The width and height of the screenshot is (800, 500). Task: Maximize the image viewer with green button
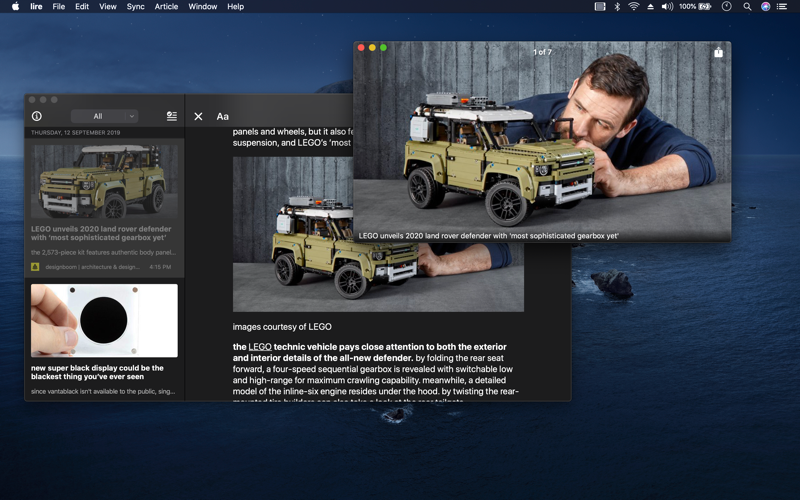(384, 47)
